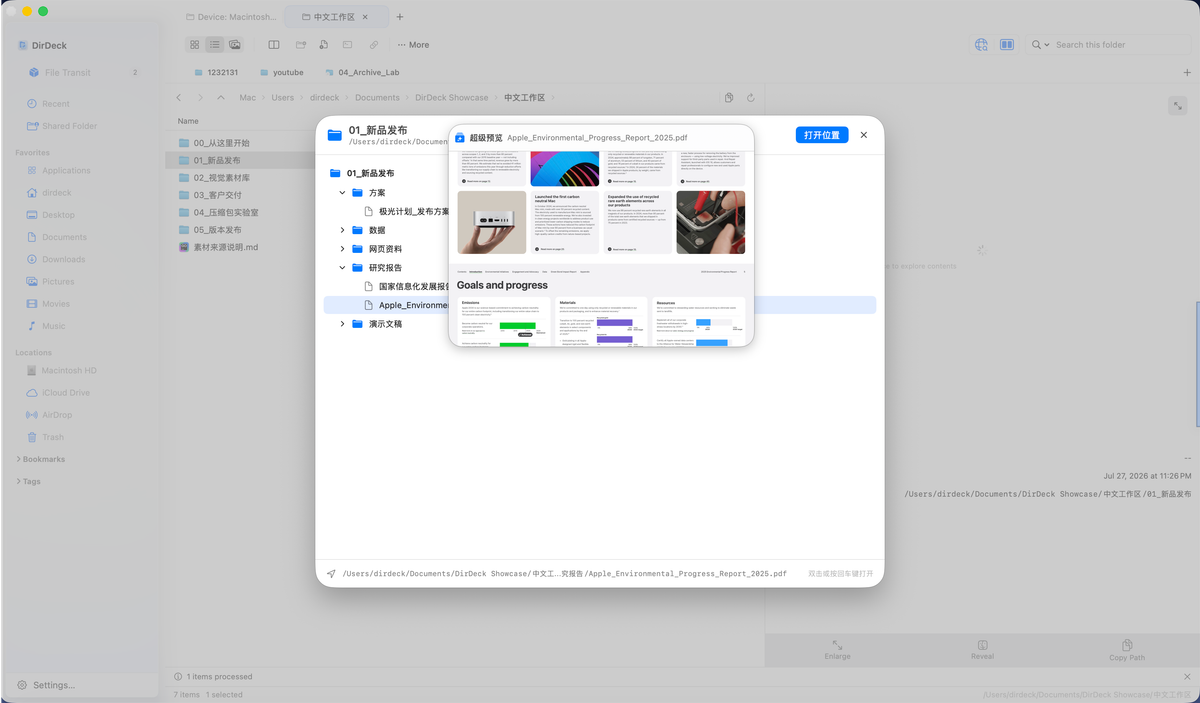Click Enlarge in preview pane
This screenshot has height=703, width=1200.
pyautogui.click(x=837, y=650)
